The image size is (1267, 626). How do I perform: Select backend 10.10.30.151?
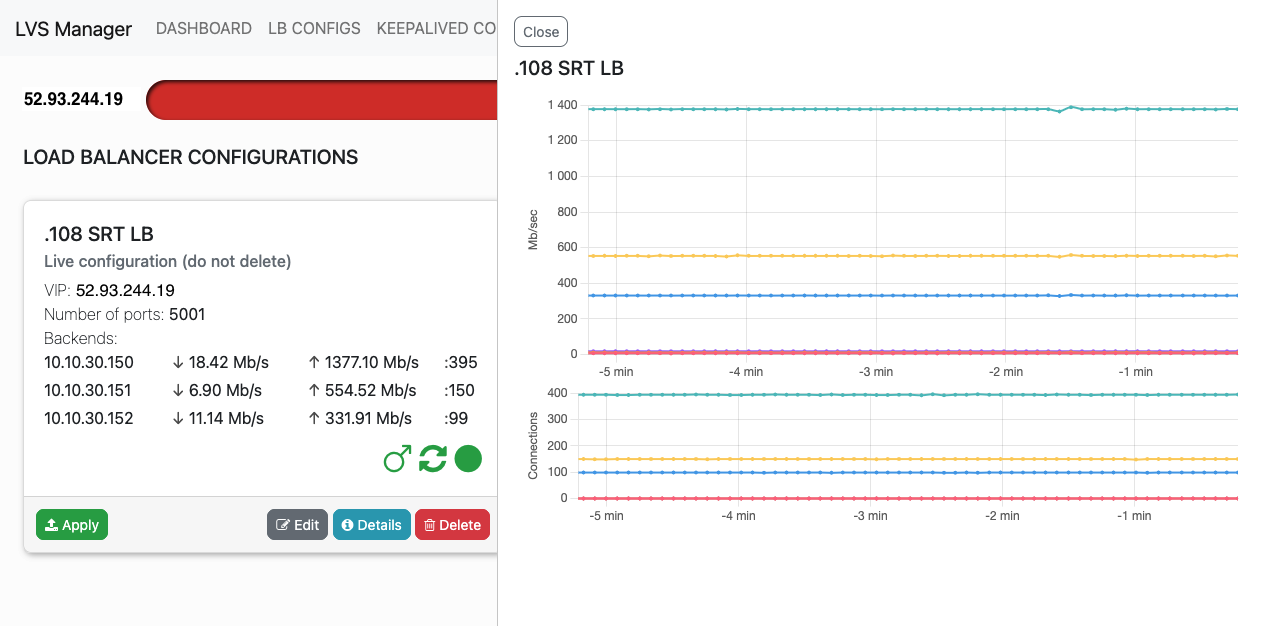click(x=89, y=390)
